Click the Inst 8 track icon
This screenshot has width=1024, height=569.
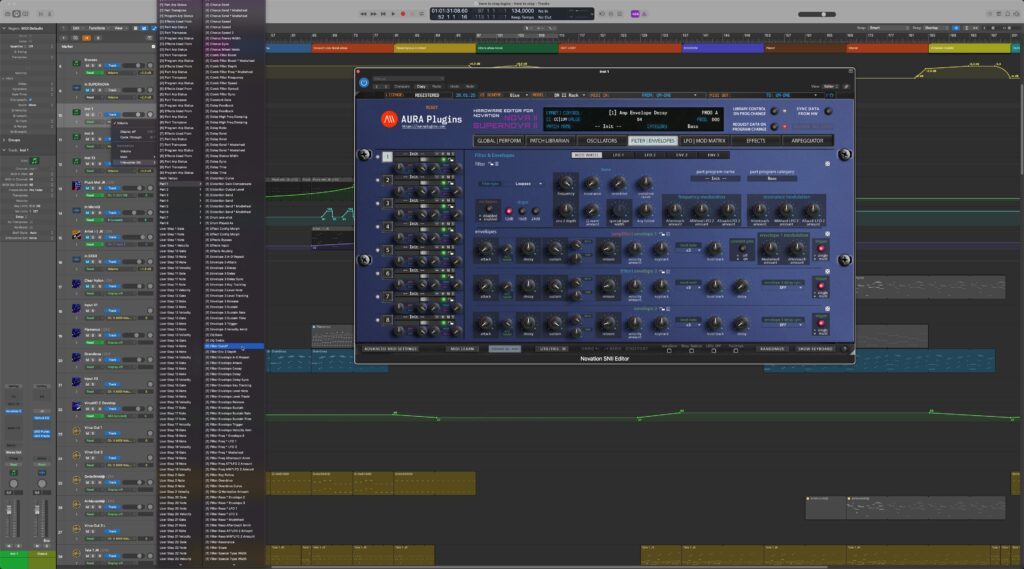tap(76, 137)
